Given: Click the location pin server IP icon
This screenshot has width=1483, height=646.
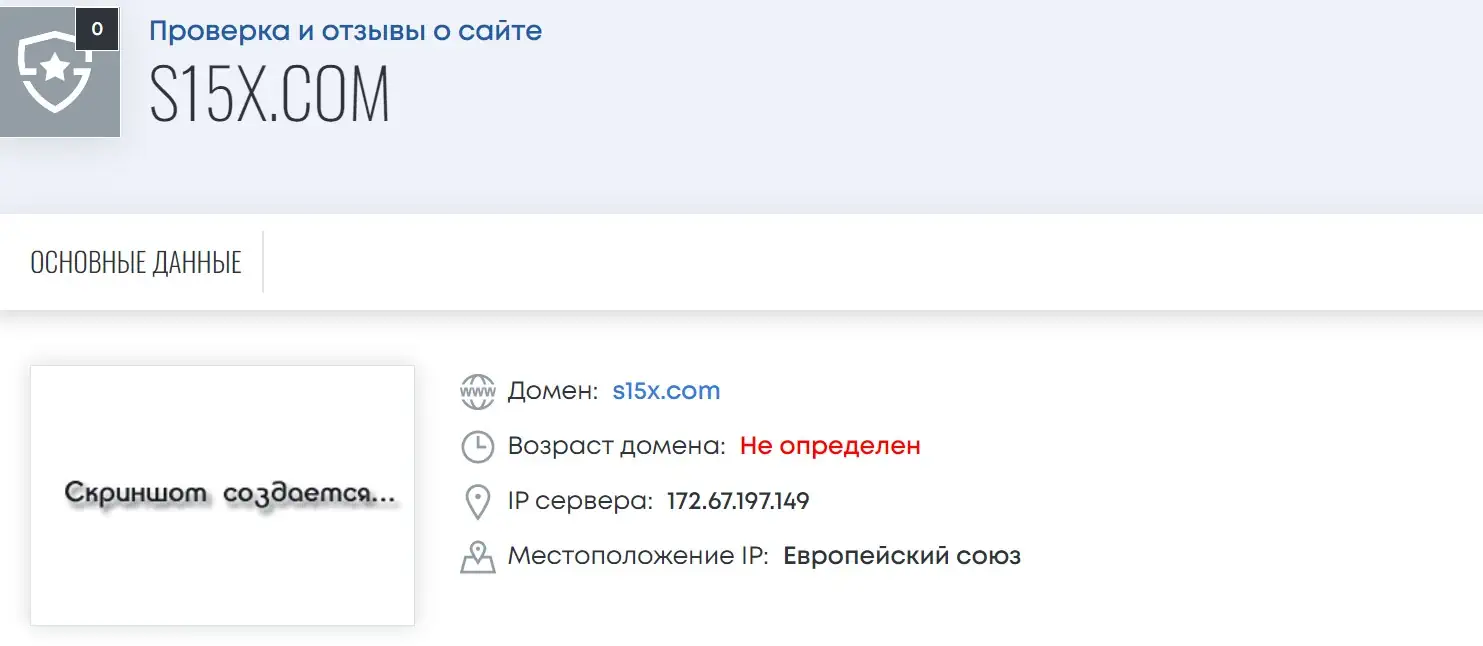Looking at the screenshot, I should [478, 501].
